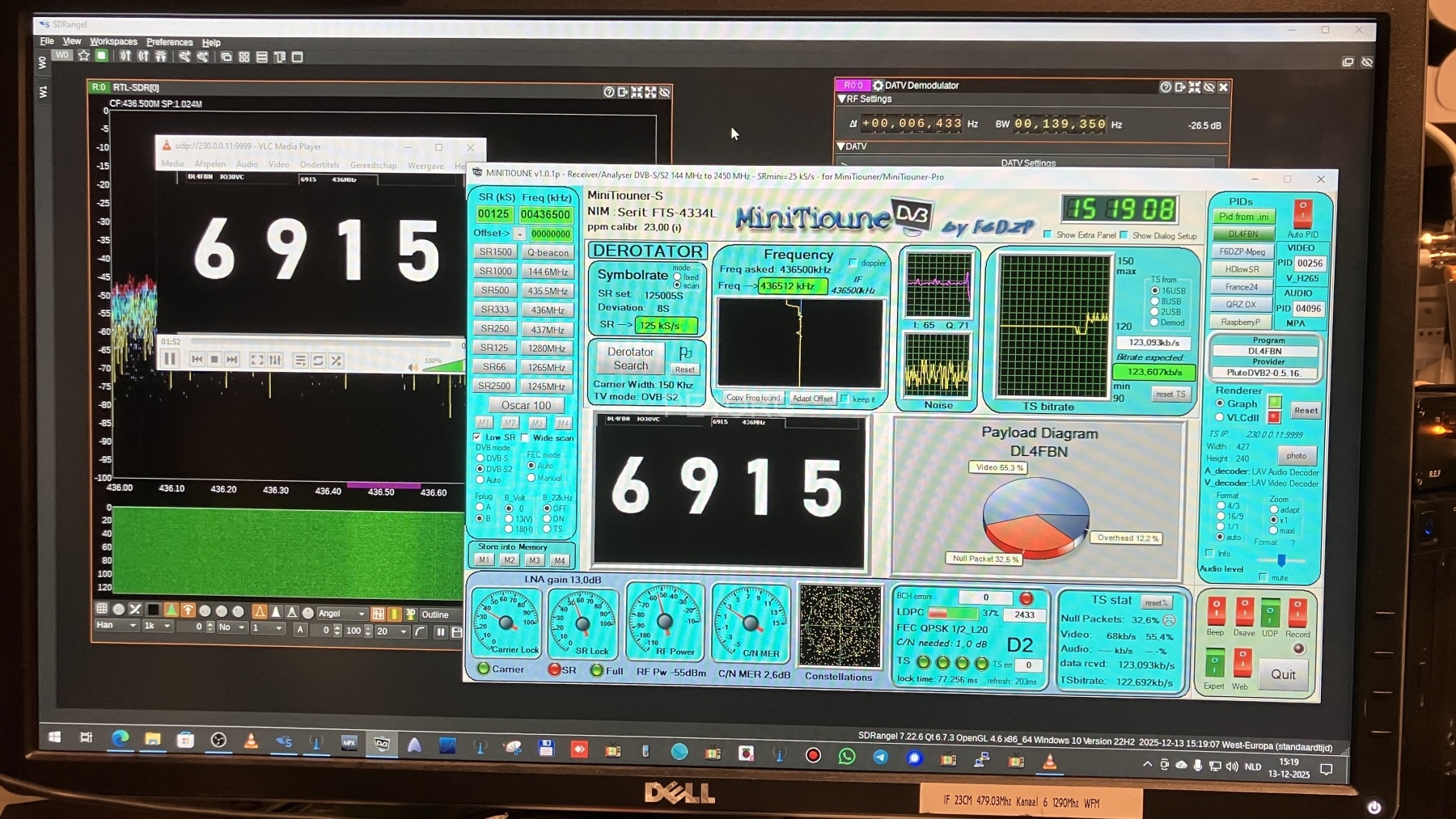Select VLCdll renderer option
1456x819 pixels.
click(1220, 417)
